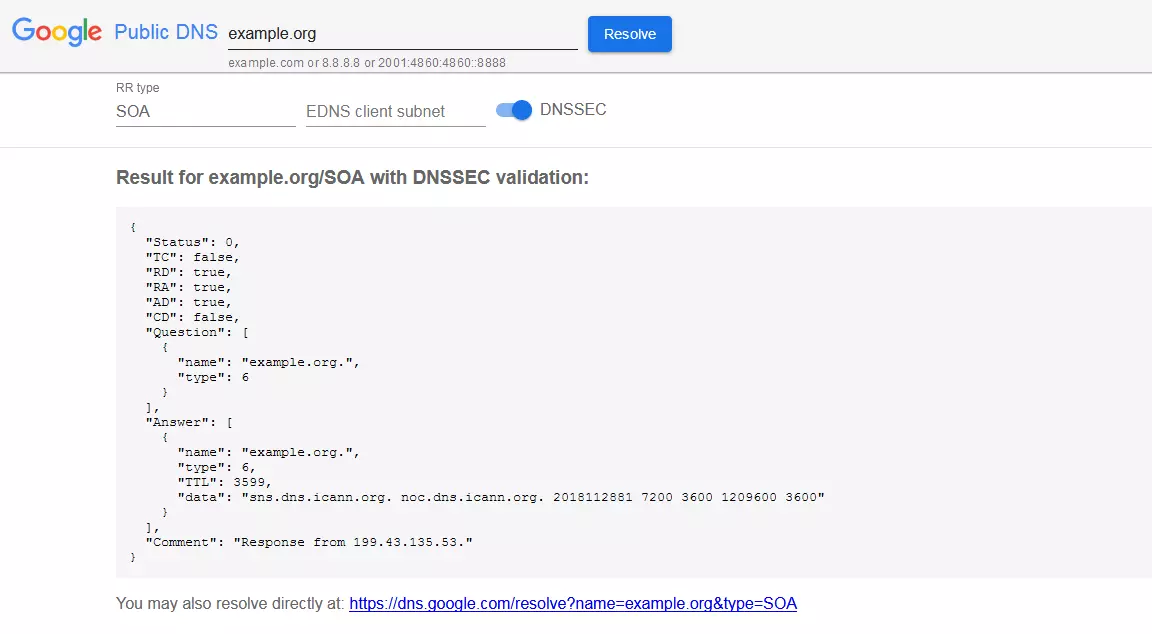Select the "CD": false line
The height and width of the screenshot is (634, 1152).
tap(192, 317)
